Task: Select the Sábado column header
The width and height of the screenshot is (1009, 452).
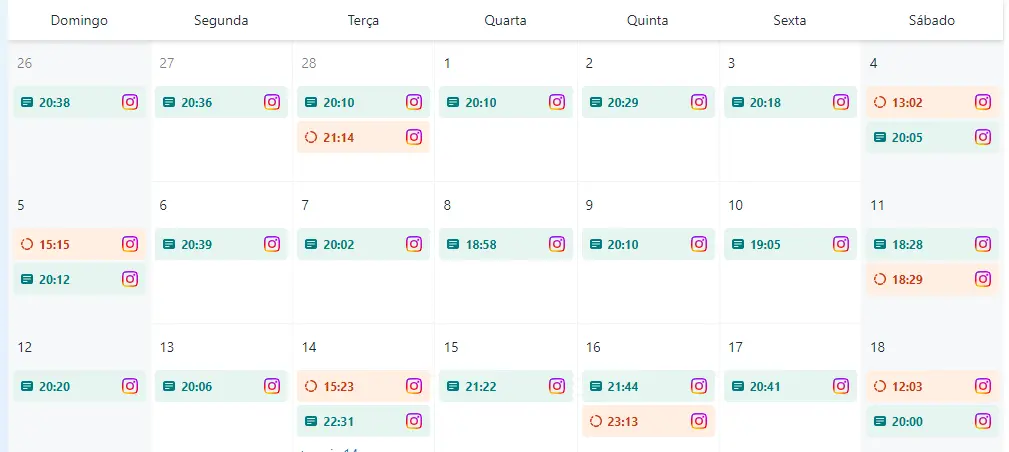Action: [x=931, y=20]
